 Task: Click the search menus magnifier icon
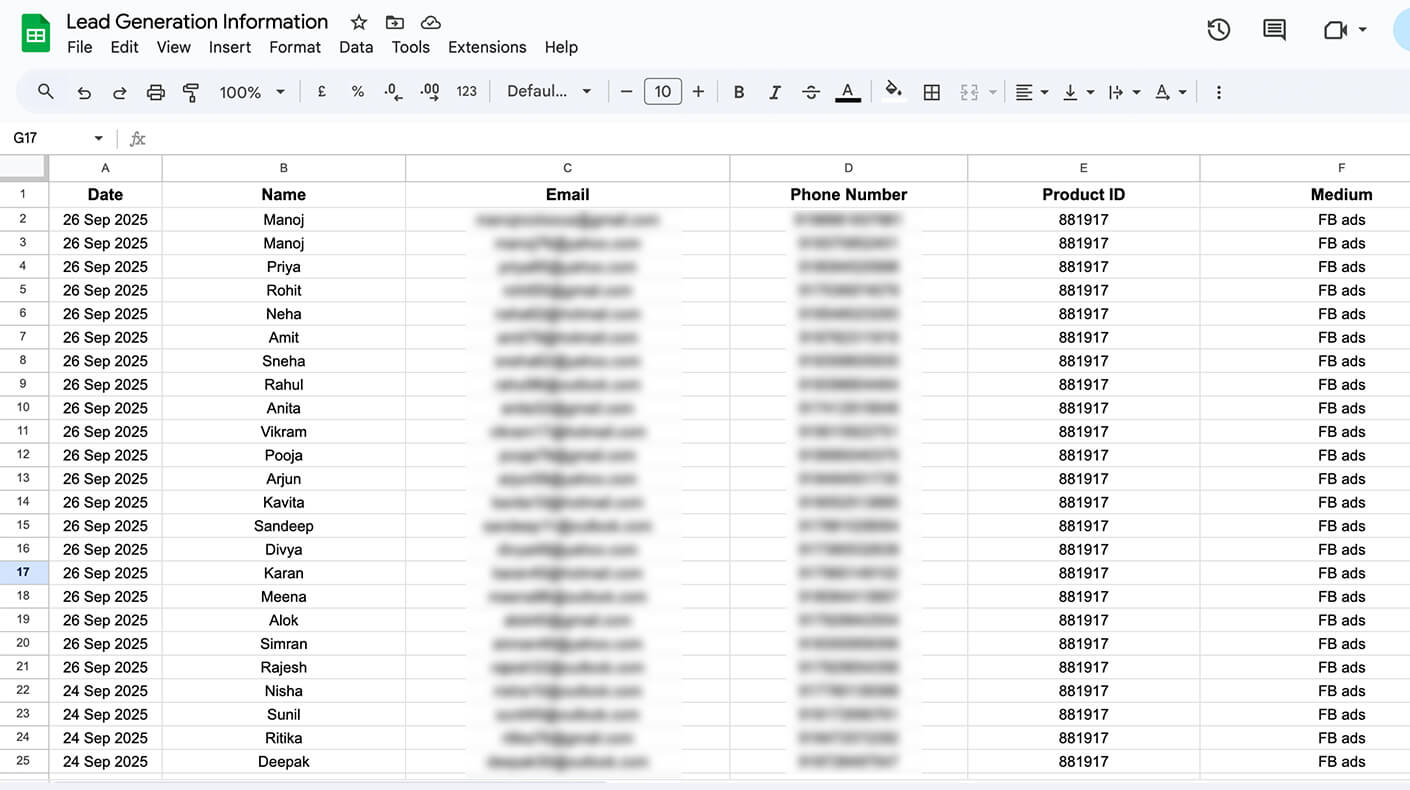[46, 92]
